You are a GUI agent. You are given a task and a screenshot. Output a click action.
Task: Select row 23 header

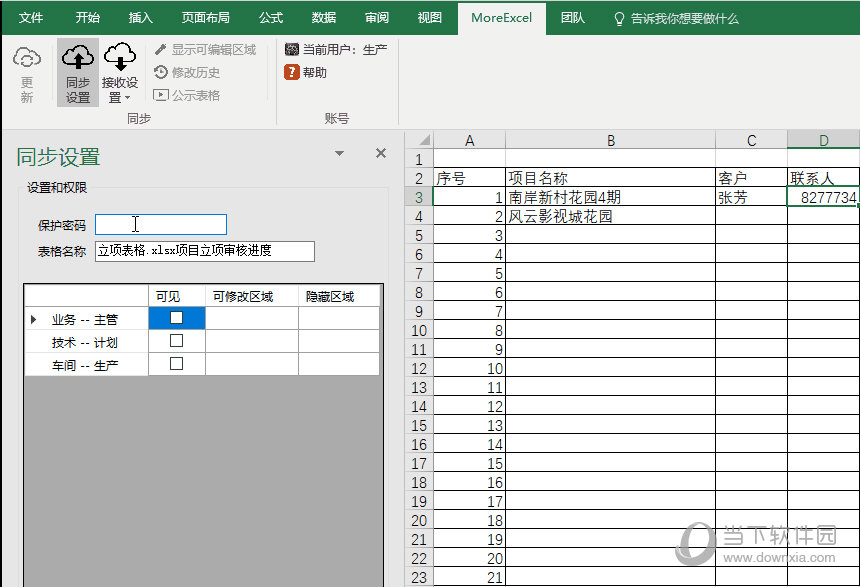click(419, 577)
